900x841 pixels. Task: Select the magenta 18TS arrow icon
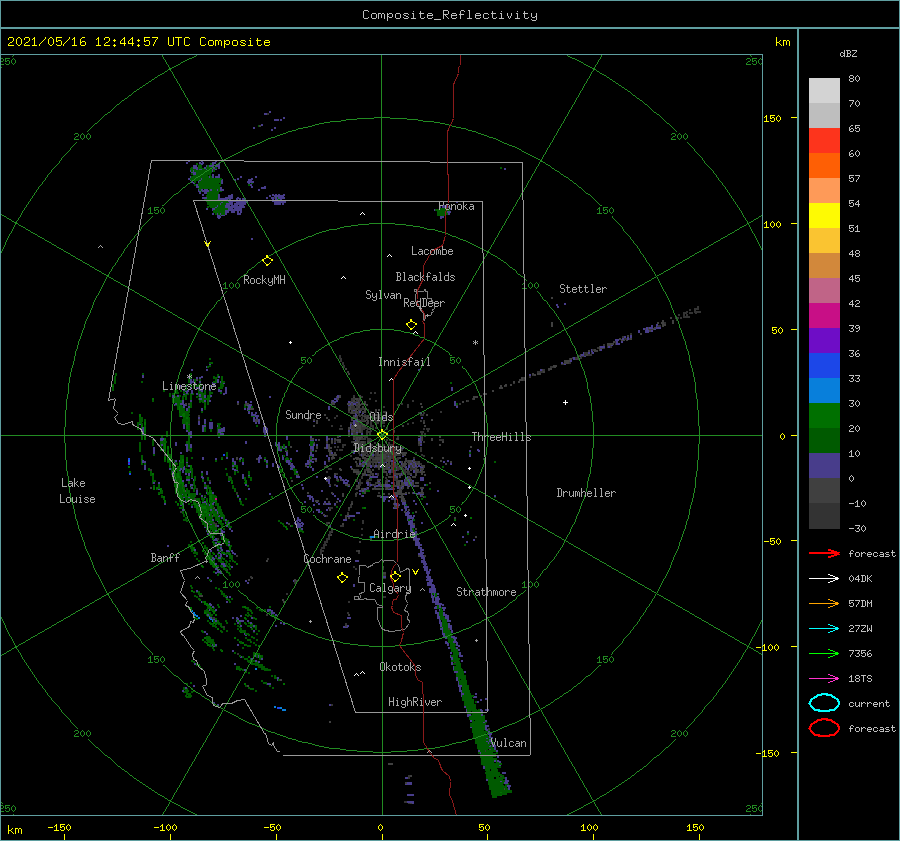824,679
